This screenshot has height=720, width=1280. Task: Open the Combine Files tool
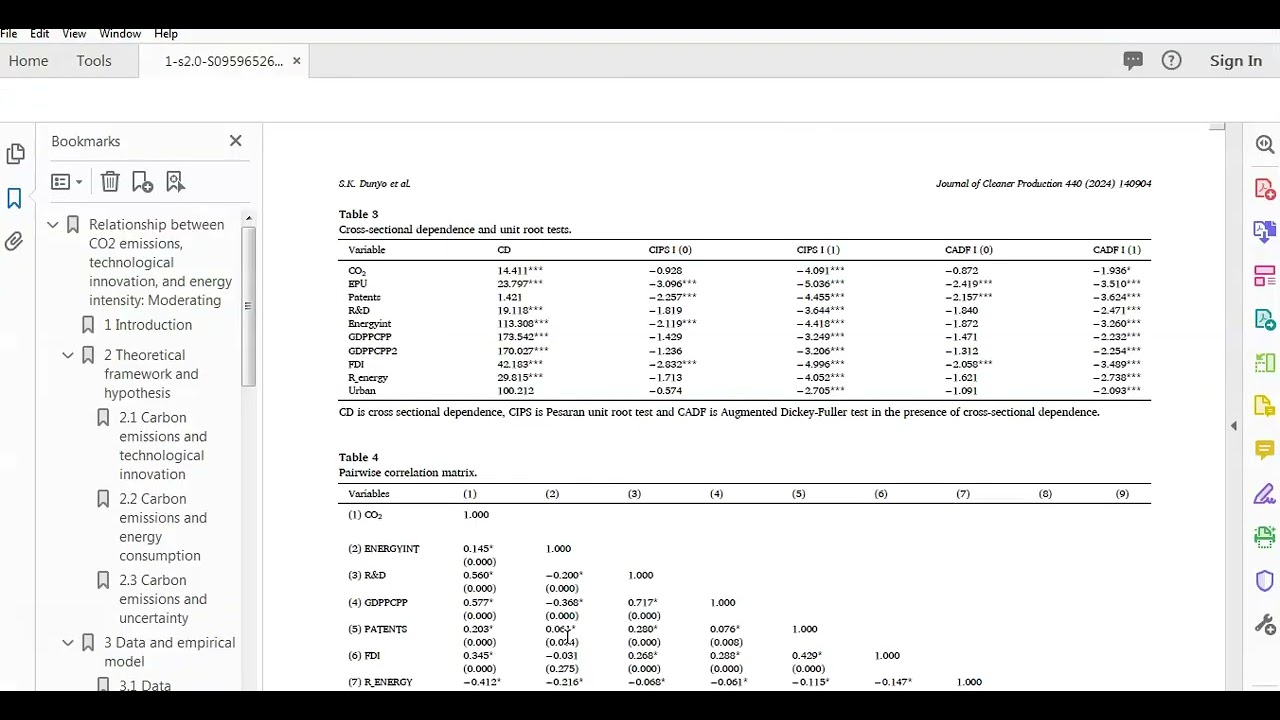(x=1265, y=232)
